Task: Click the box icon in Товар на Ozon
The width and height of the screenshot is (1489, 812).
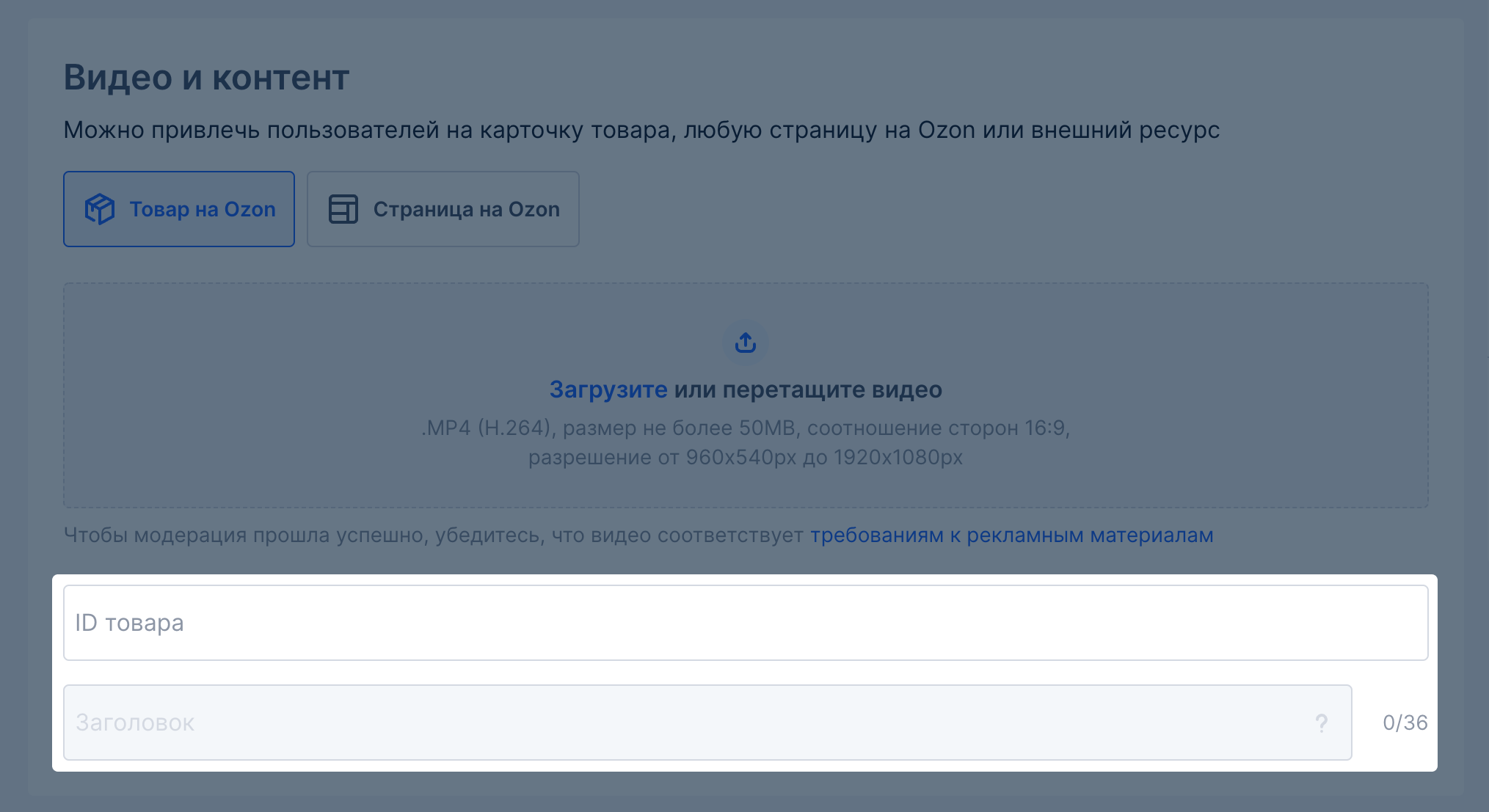Action: (100, 209)
